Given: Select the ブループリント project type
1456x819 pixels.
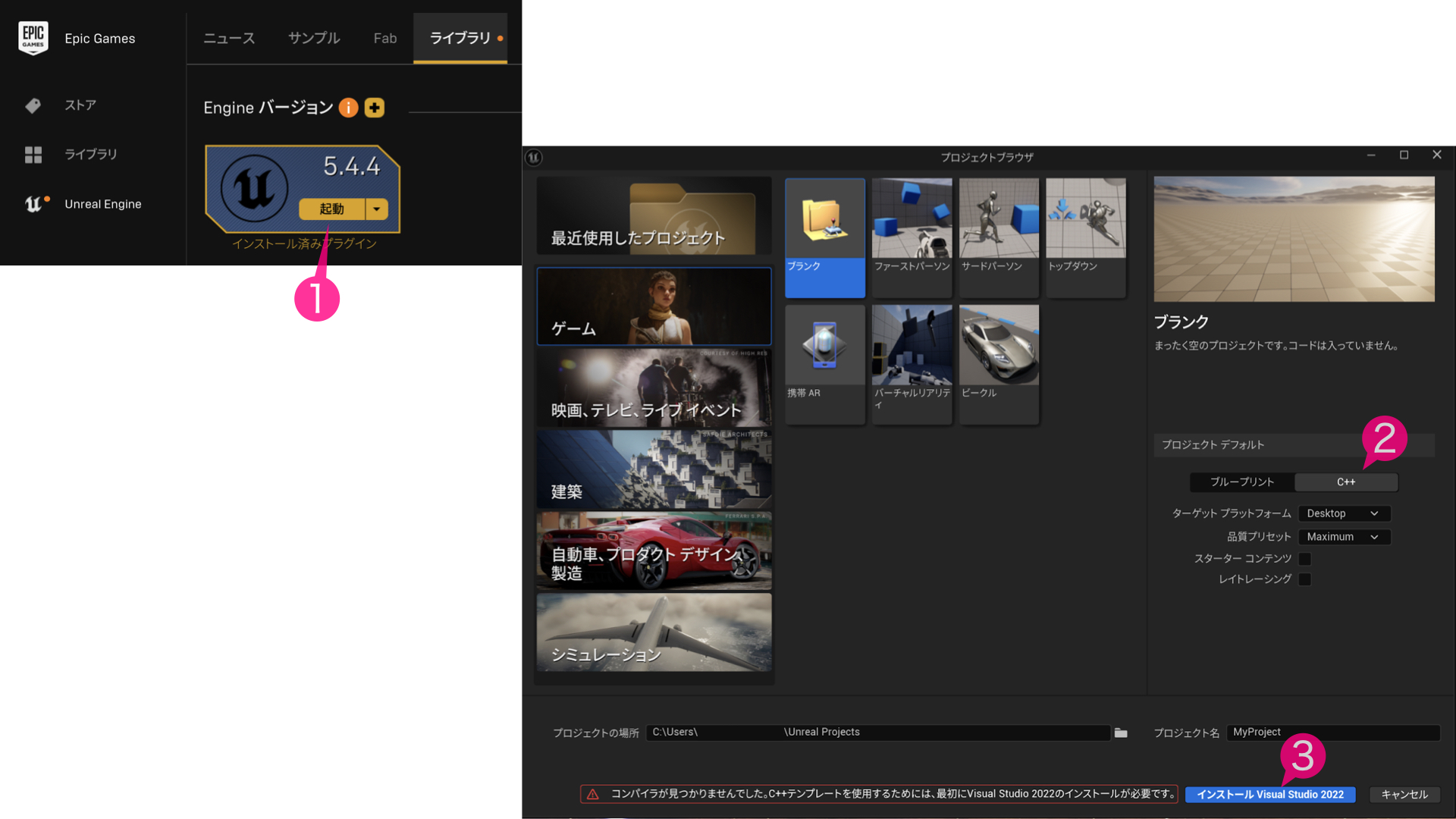Looking at the screenshot, I should [1242, 482].
